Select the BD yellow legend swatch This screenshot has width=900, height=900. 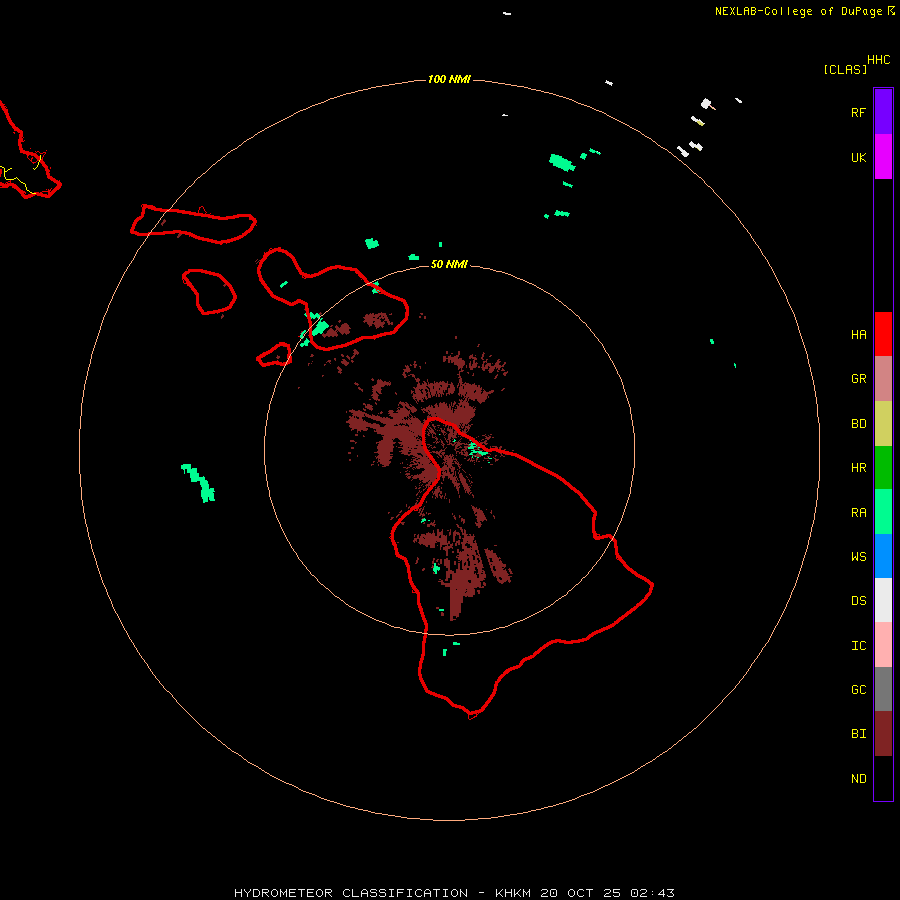coord(883,424)
